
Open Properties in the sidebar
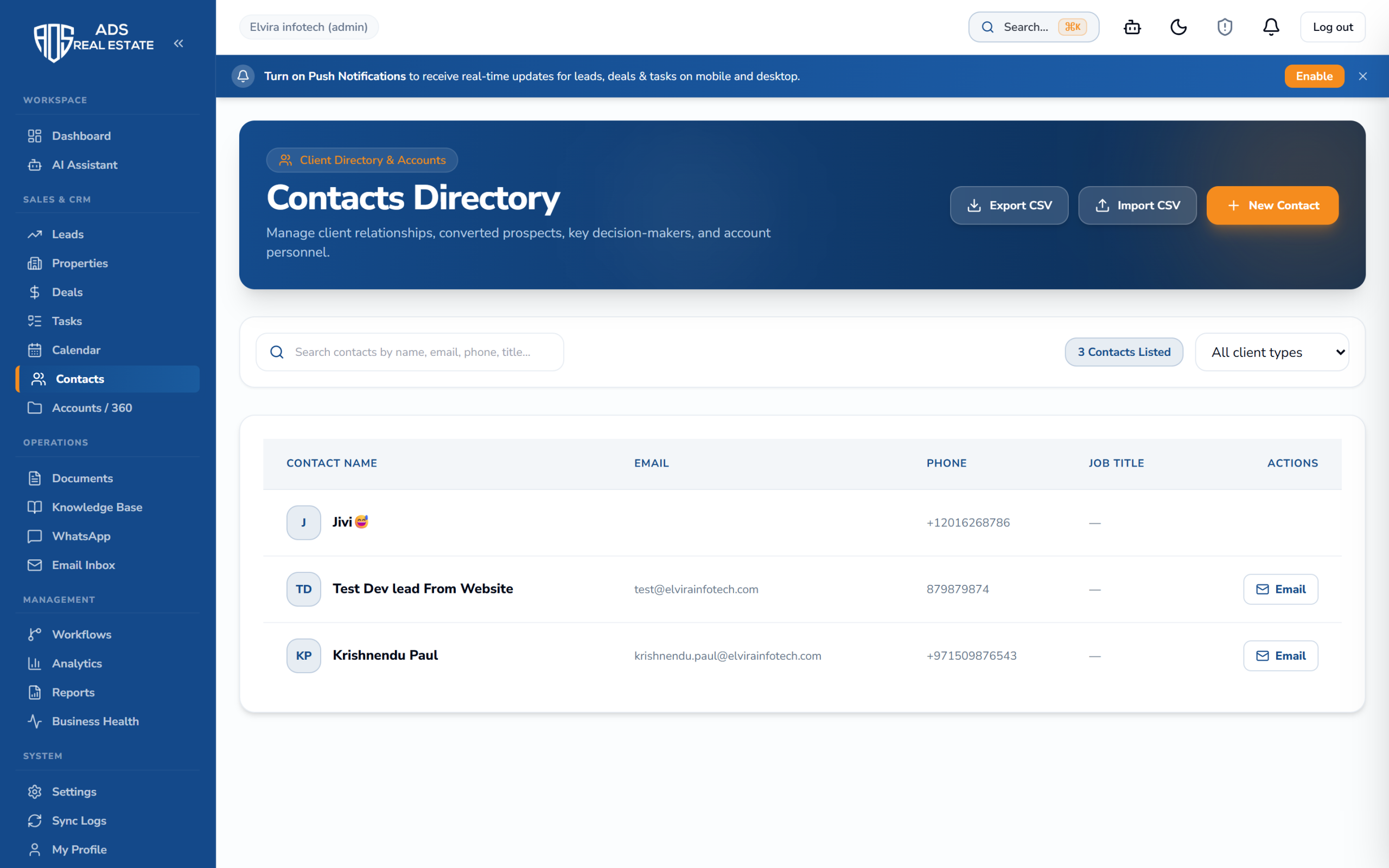(108, 263)
